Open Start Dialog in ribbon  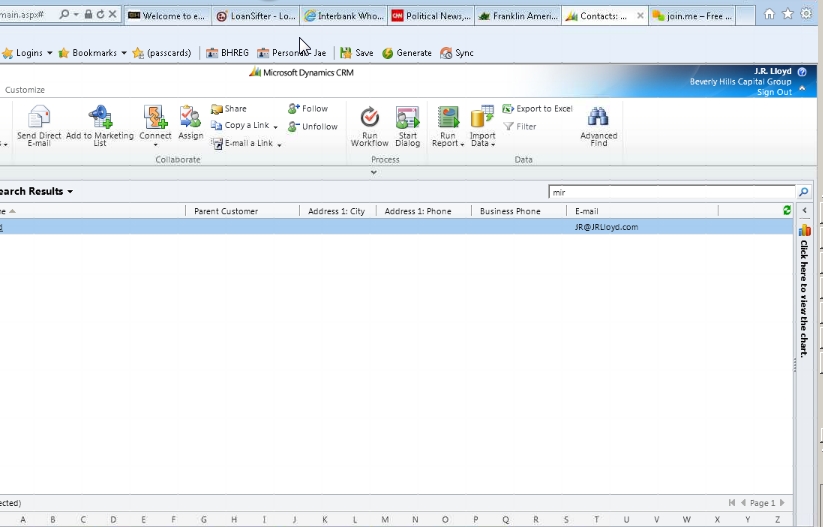click(407, 118)
